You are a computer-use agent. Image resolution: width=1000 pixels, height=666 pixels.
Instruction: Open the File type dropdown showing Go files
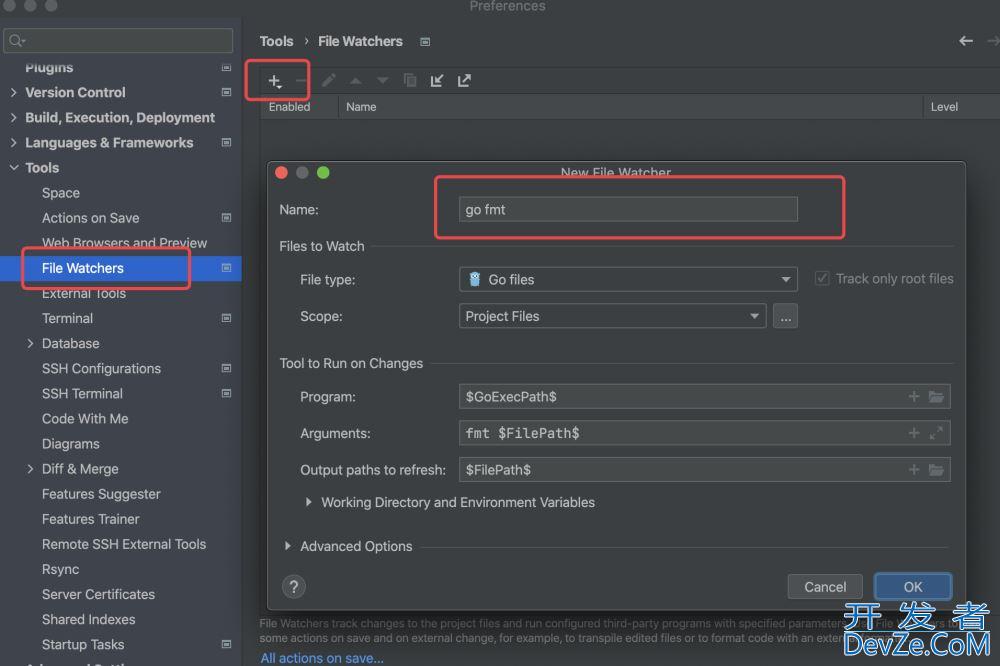(628, 279)
